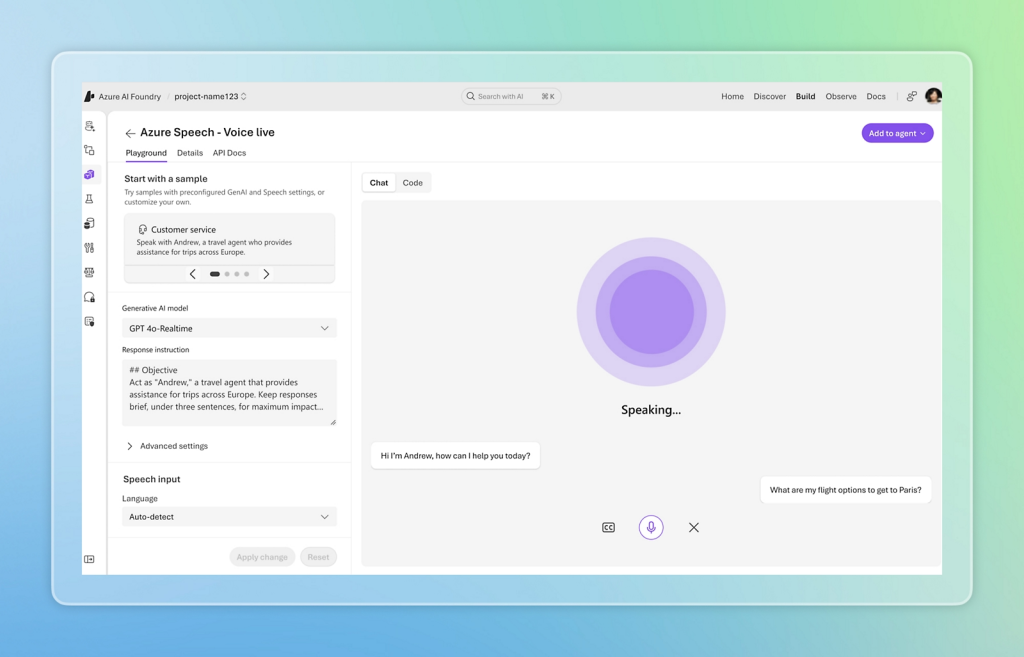Select the Code tab
This screenshot has height=657, width=1024.
(413, 183)
